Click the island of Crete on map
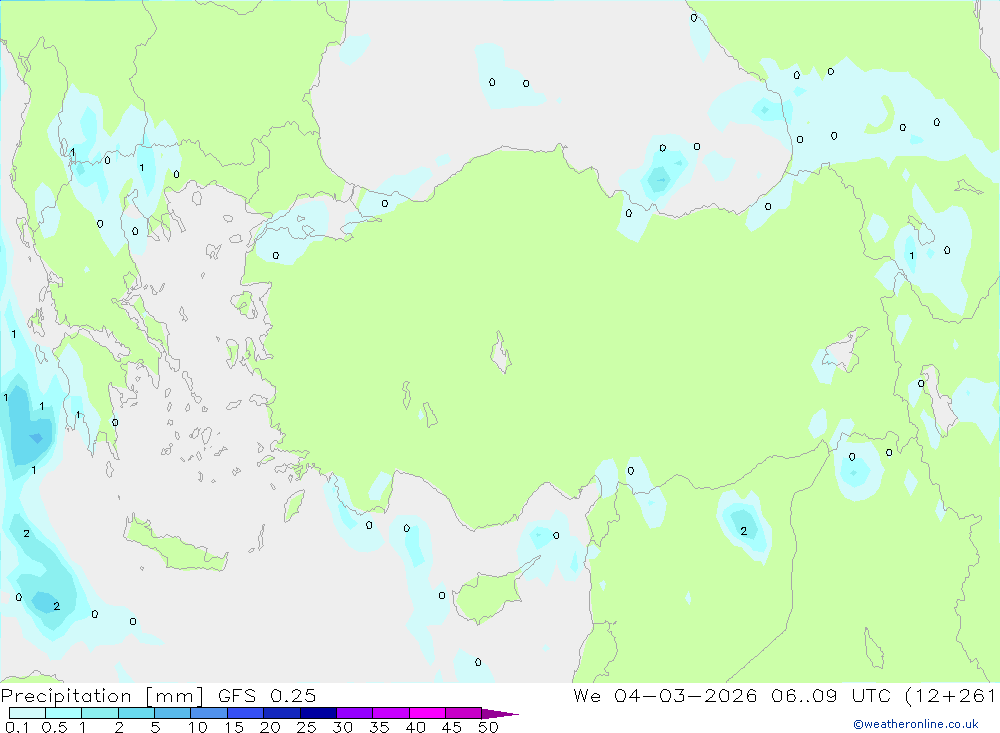The width and height of the screenshot is (1000, 733). pos(175,544)
